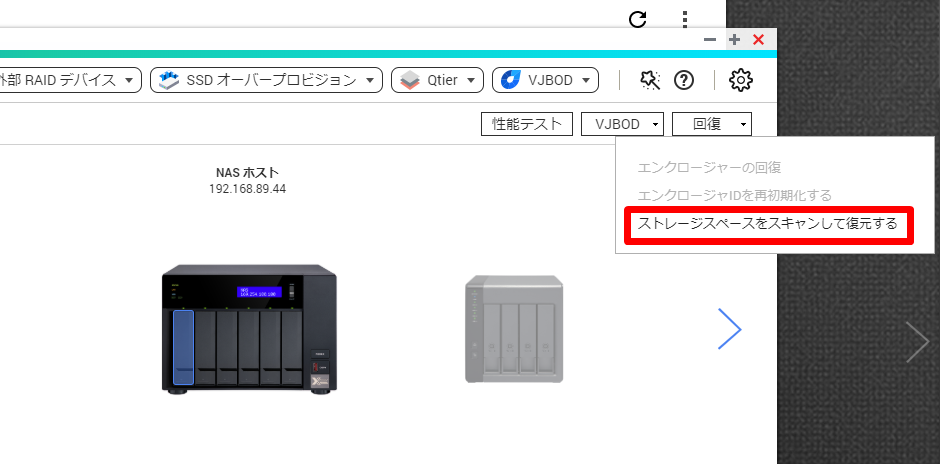Open help via the question mark icon

(x=684, y=80)
